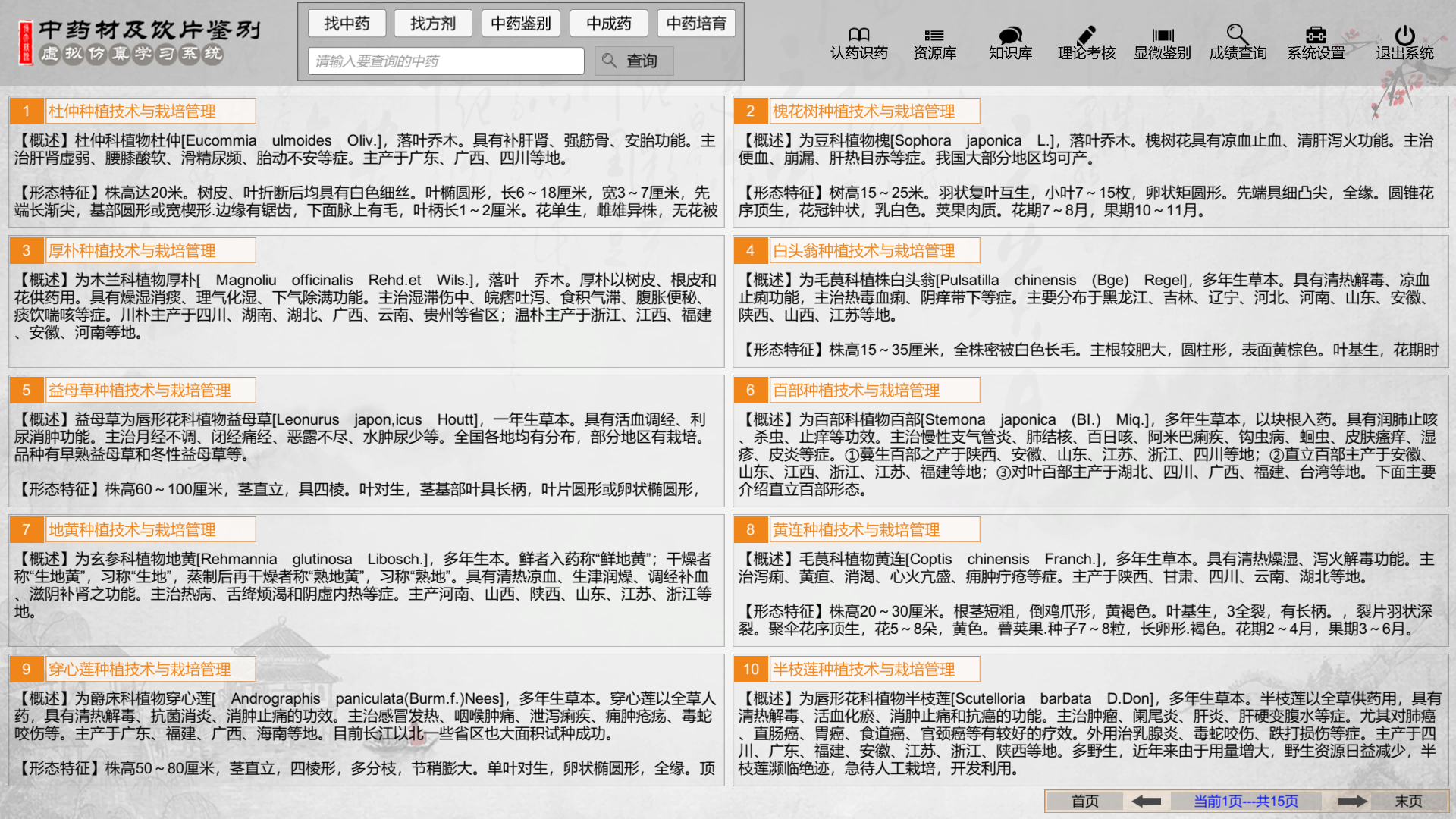Open the 中药鉴别 tab
This screenshot has width=1456, height=819.
(520, 23)
